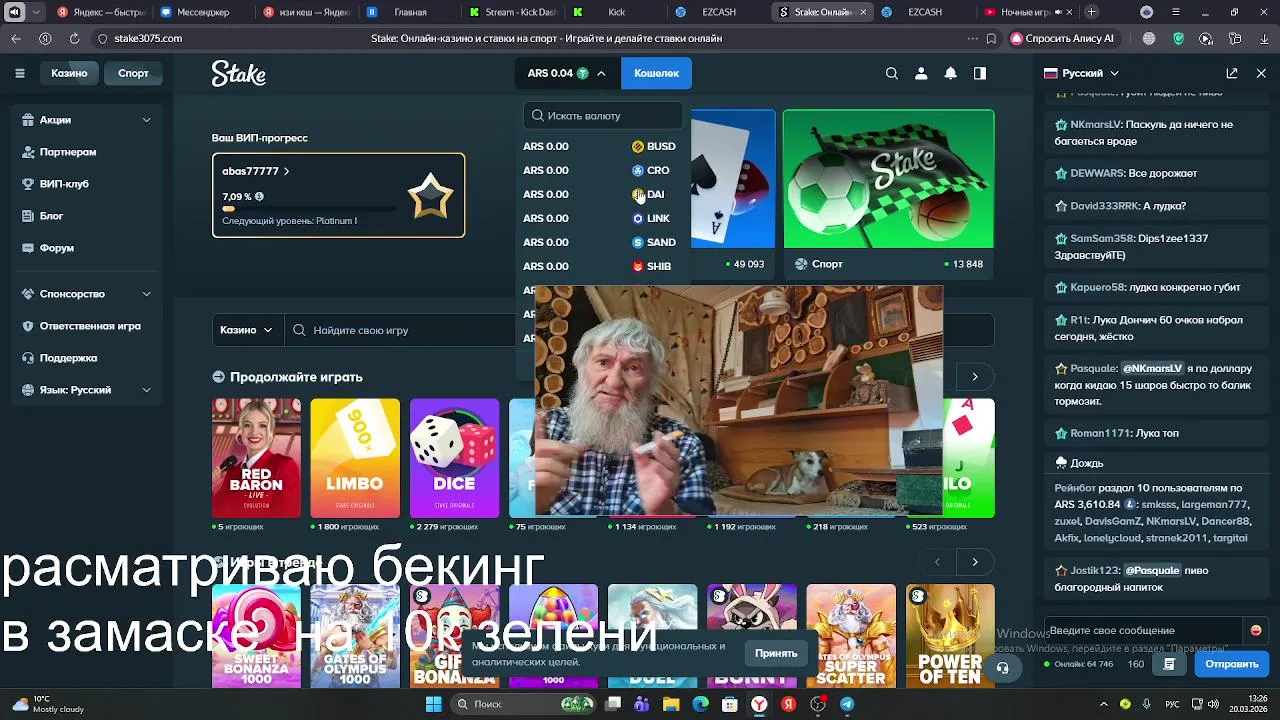Switch to Казино tab

tap(69, 73)
